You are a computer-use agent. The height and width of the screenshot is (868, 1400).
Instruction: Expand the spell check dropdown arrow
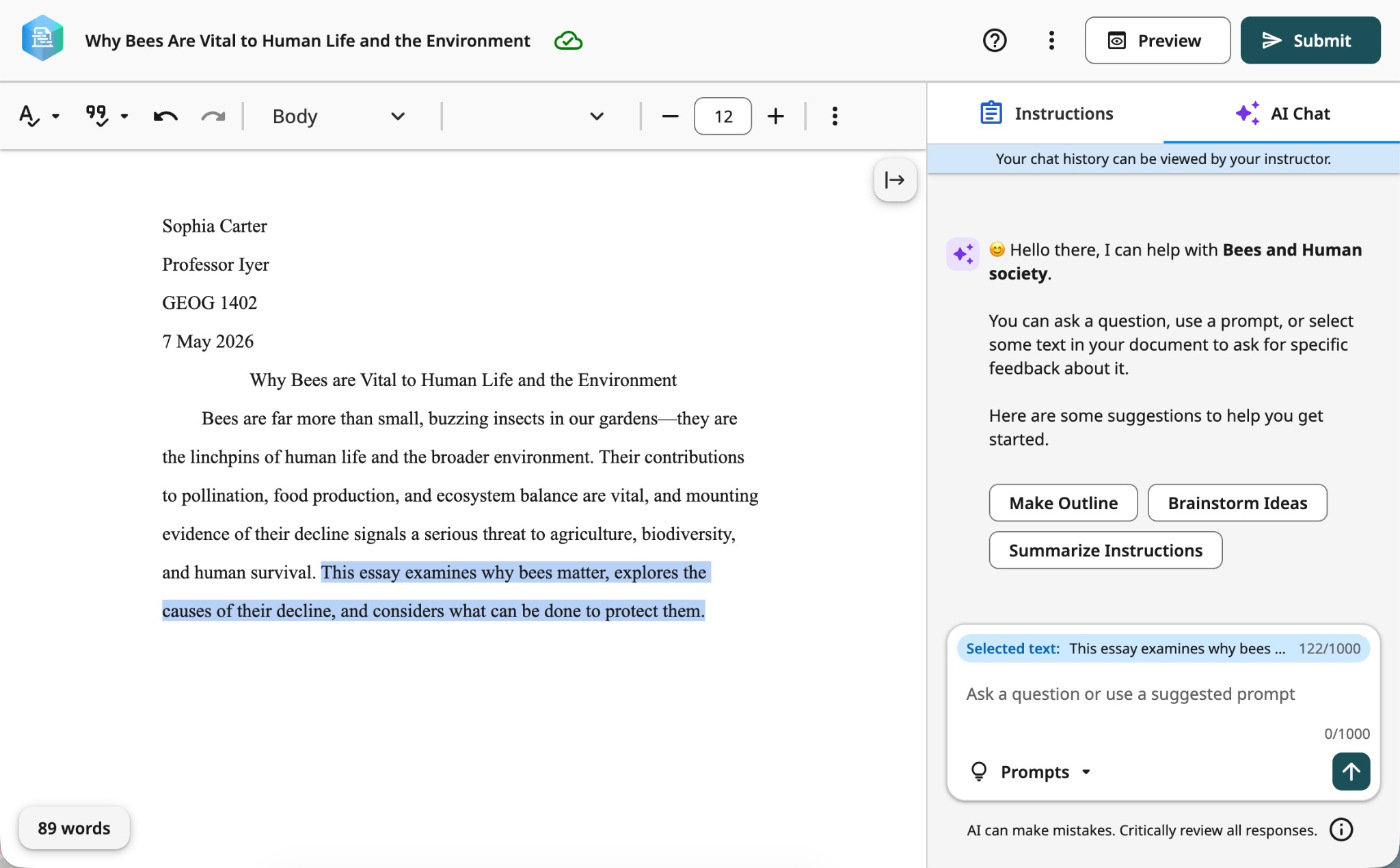(x=56, y=116)
